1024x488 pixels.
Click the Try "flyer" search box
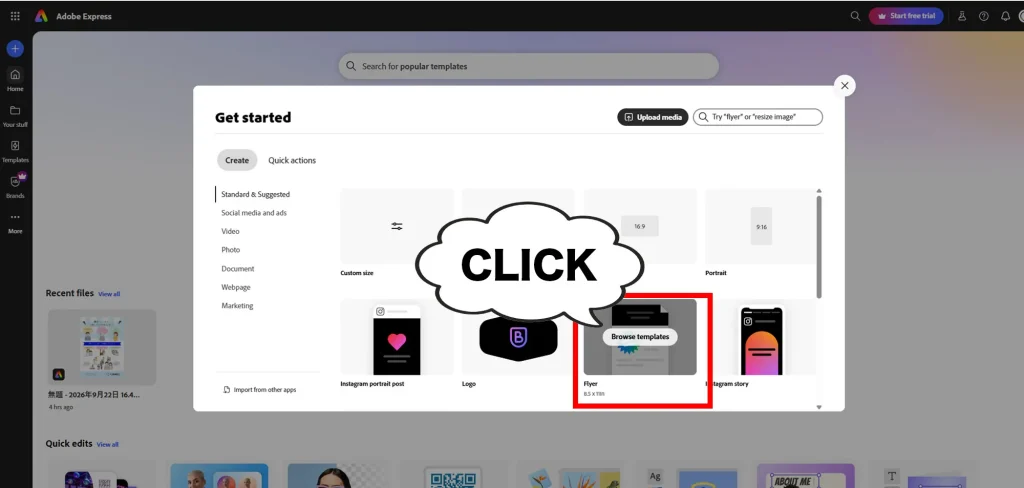[758, 117]
